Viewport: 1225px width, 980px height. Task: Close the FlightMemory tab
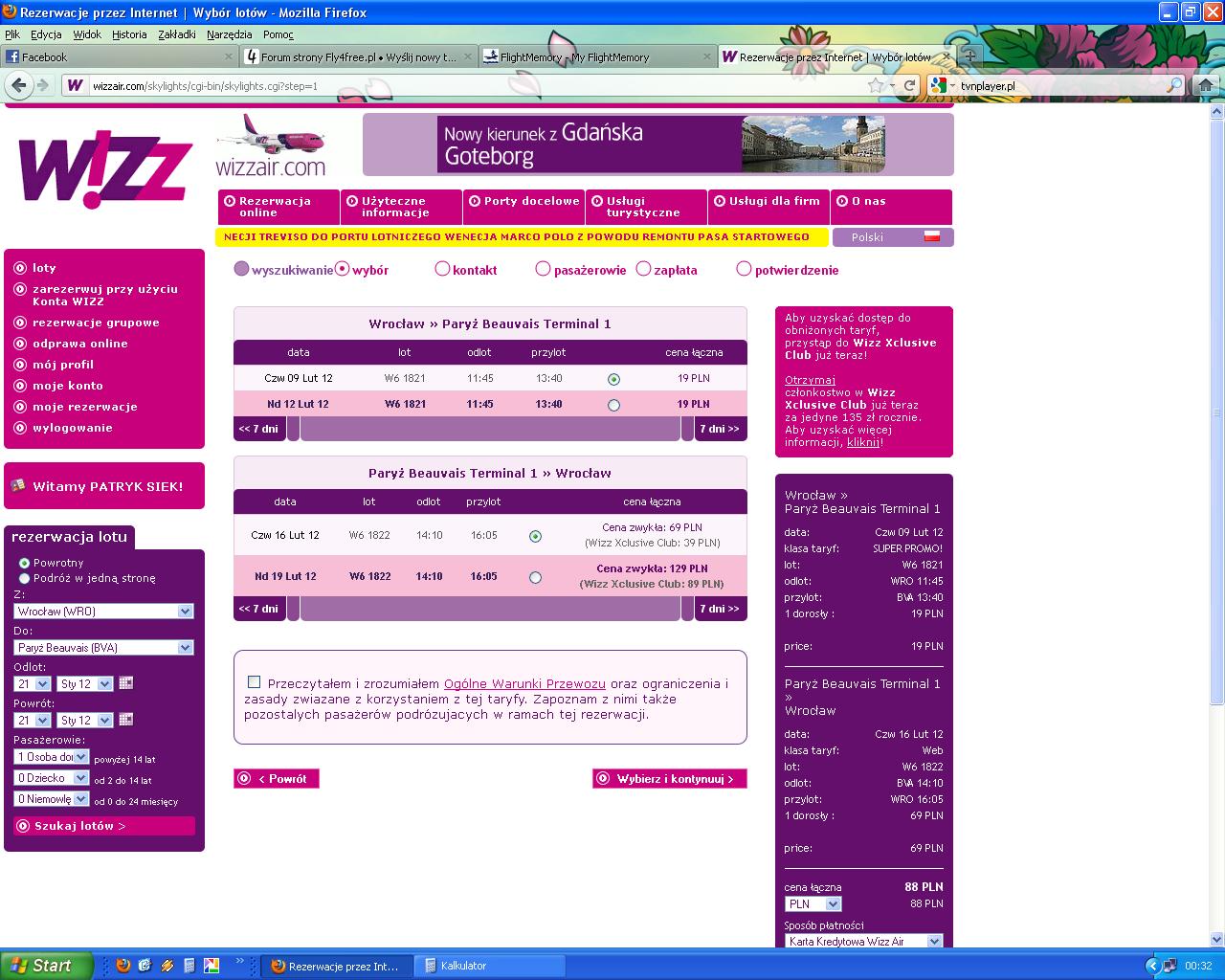click(x=708, y=56)
